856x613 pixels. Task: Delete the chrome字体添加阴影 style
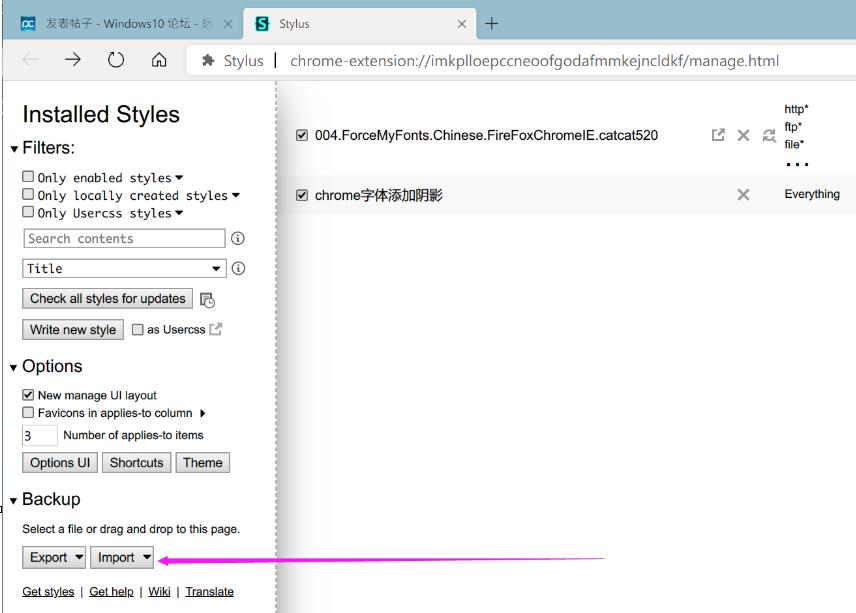743,195
